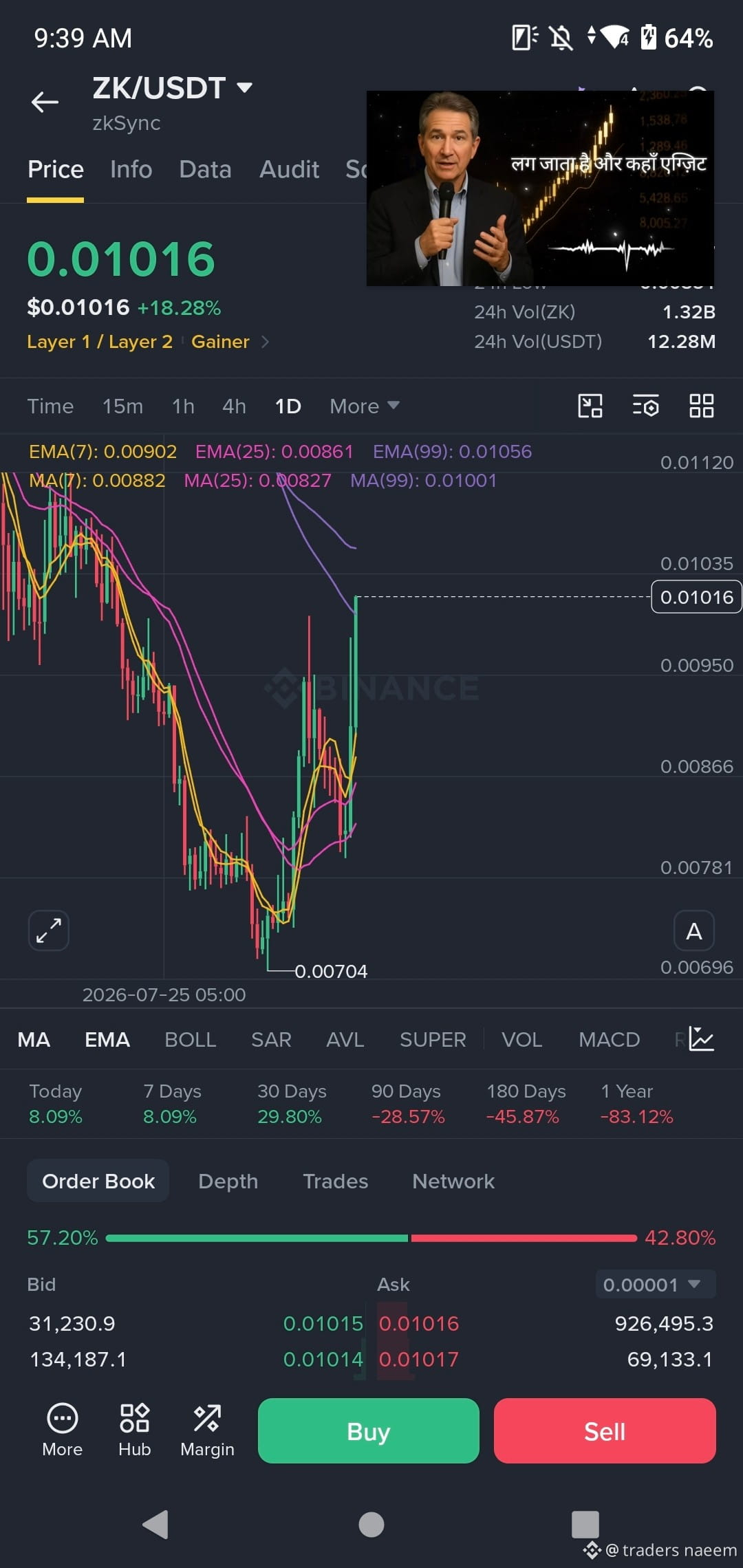Tap the Android back navigation button
Image resolution: width=743 pixels, height=1568 pixels.
[155, 1525]
